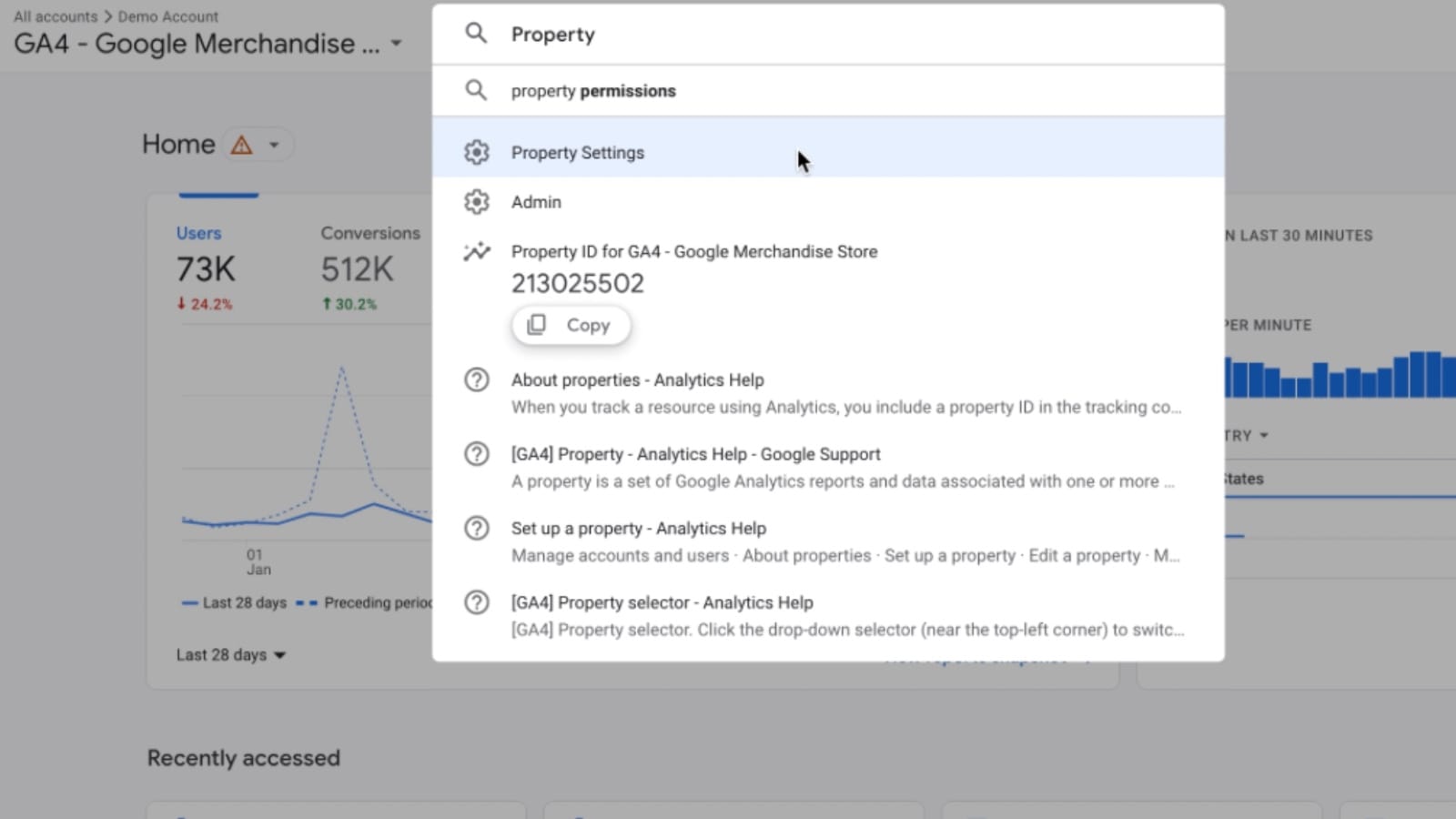Click the All accounts breadcrumb
The height and width of the screenshot is (819, 1456).
coord(55,16)
